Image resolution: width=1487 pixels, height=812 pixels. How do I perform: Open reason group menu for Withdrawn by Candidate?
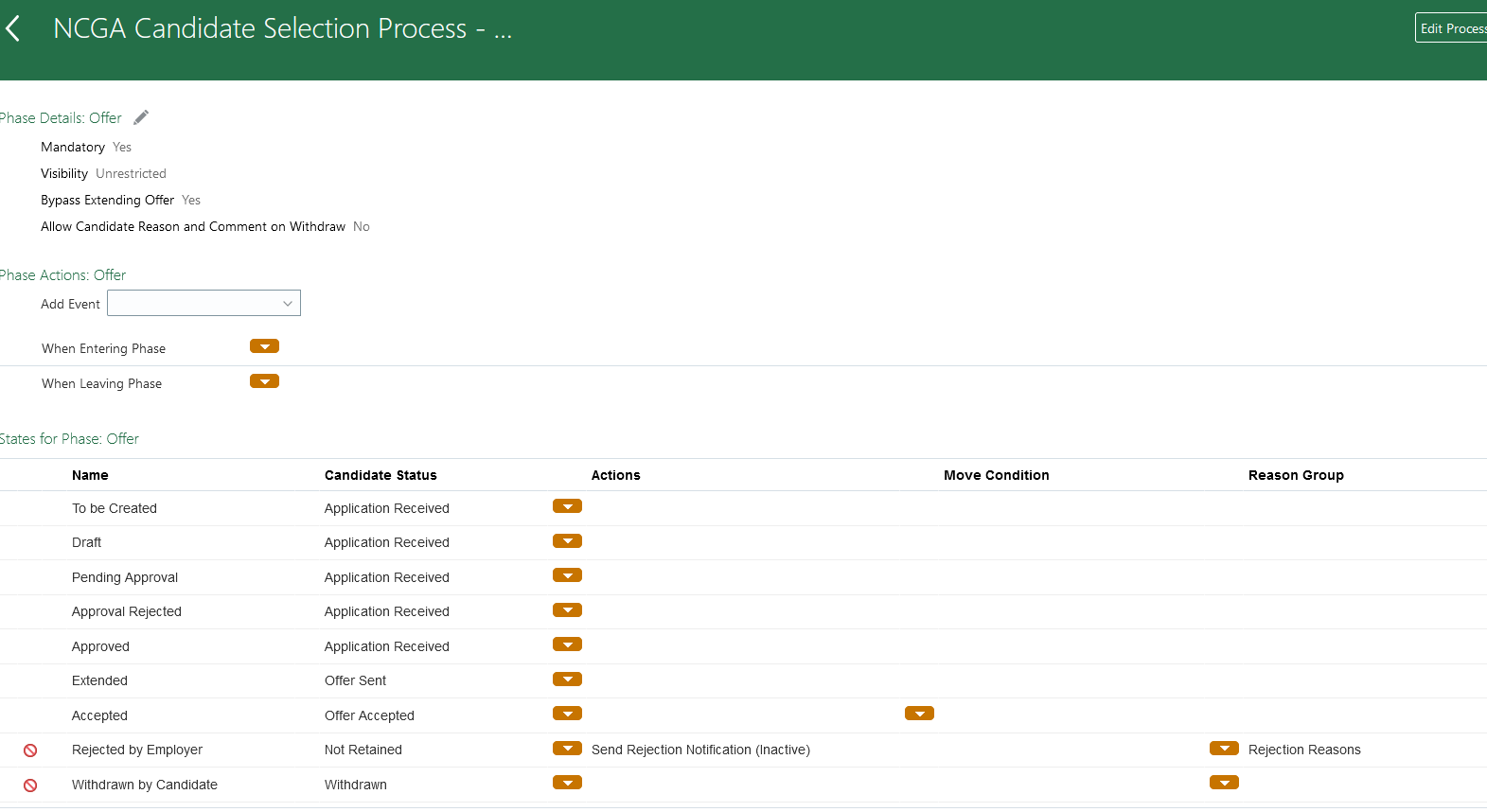(x=1224, y=783)
